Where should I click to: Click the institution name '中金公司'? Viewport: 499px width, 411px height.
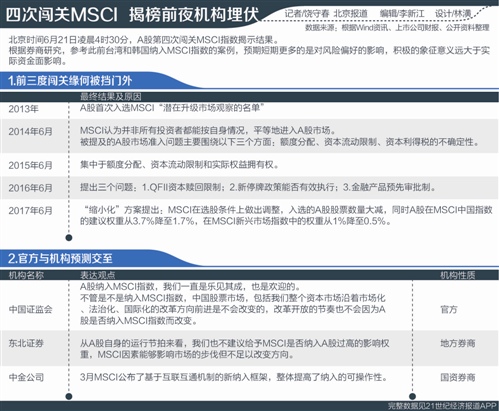(x=26, y=377)
